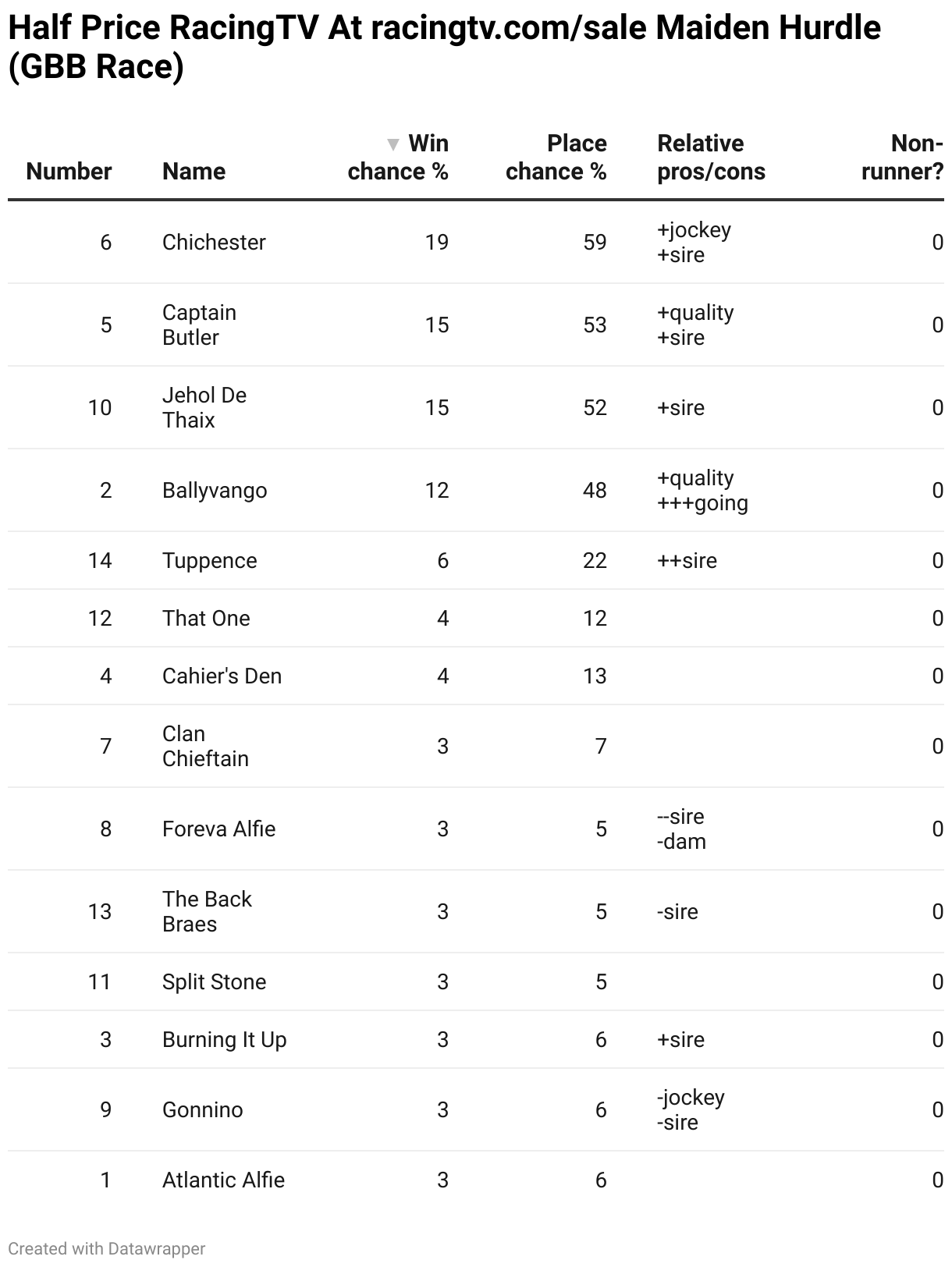Open the Created with Datawrapper link
Image resolution: width=952 pixels, height=1267 pixels.
coord(106,1248)
